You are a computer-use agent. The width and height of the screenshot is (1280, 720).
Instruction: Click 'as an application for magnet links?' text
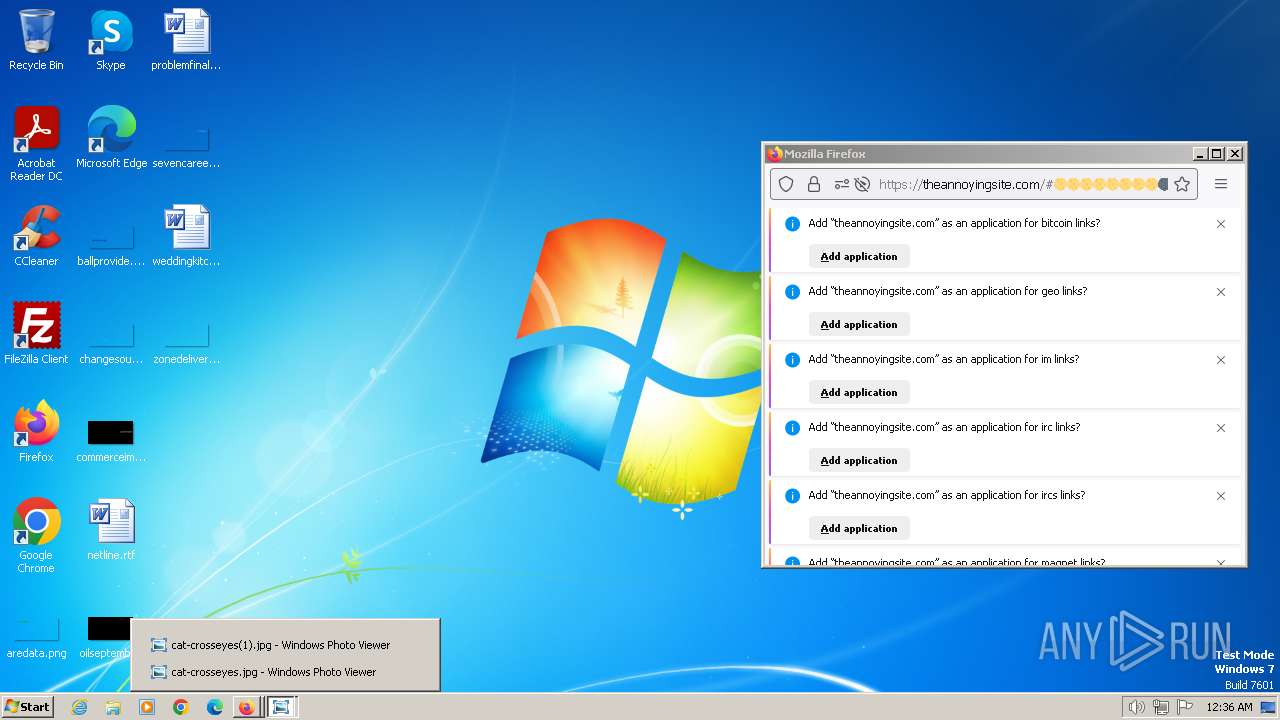coord(1023,562)
